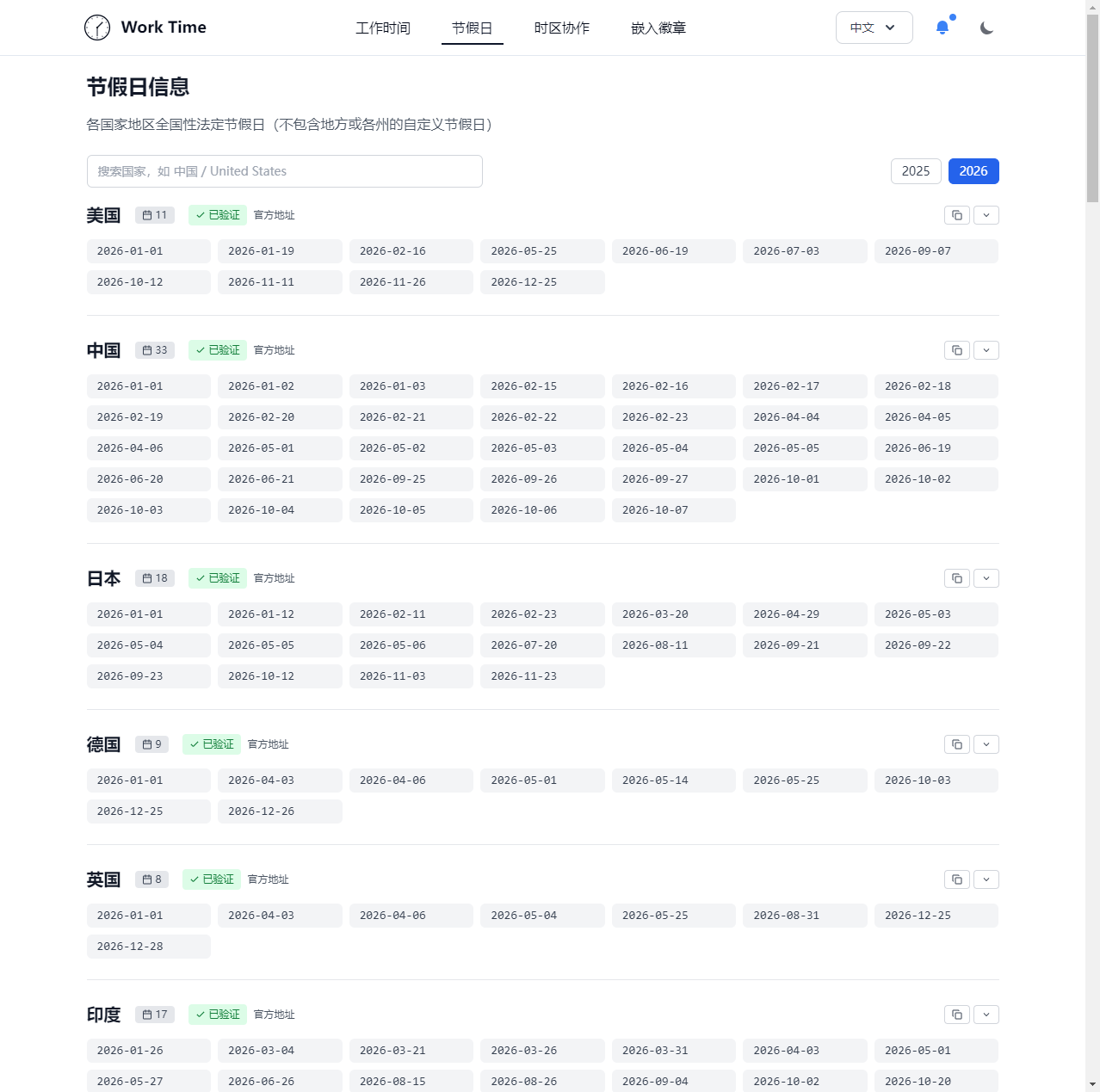Image resolution: width=1100 pixels, height=1092 pixels.
Task: Select the 2026 year toggle
Action: pos(973,171)
